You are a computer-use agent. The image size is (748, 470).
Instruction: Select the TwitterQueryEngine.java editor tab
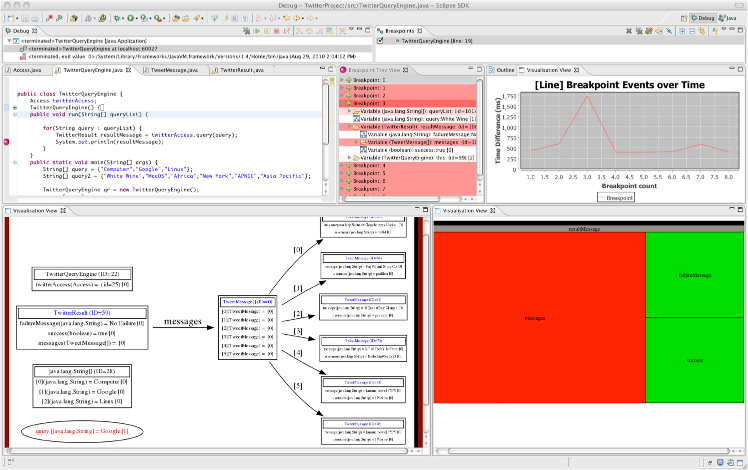pos(93,70)
